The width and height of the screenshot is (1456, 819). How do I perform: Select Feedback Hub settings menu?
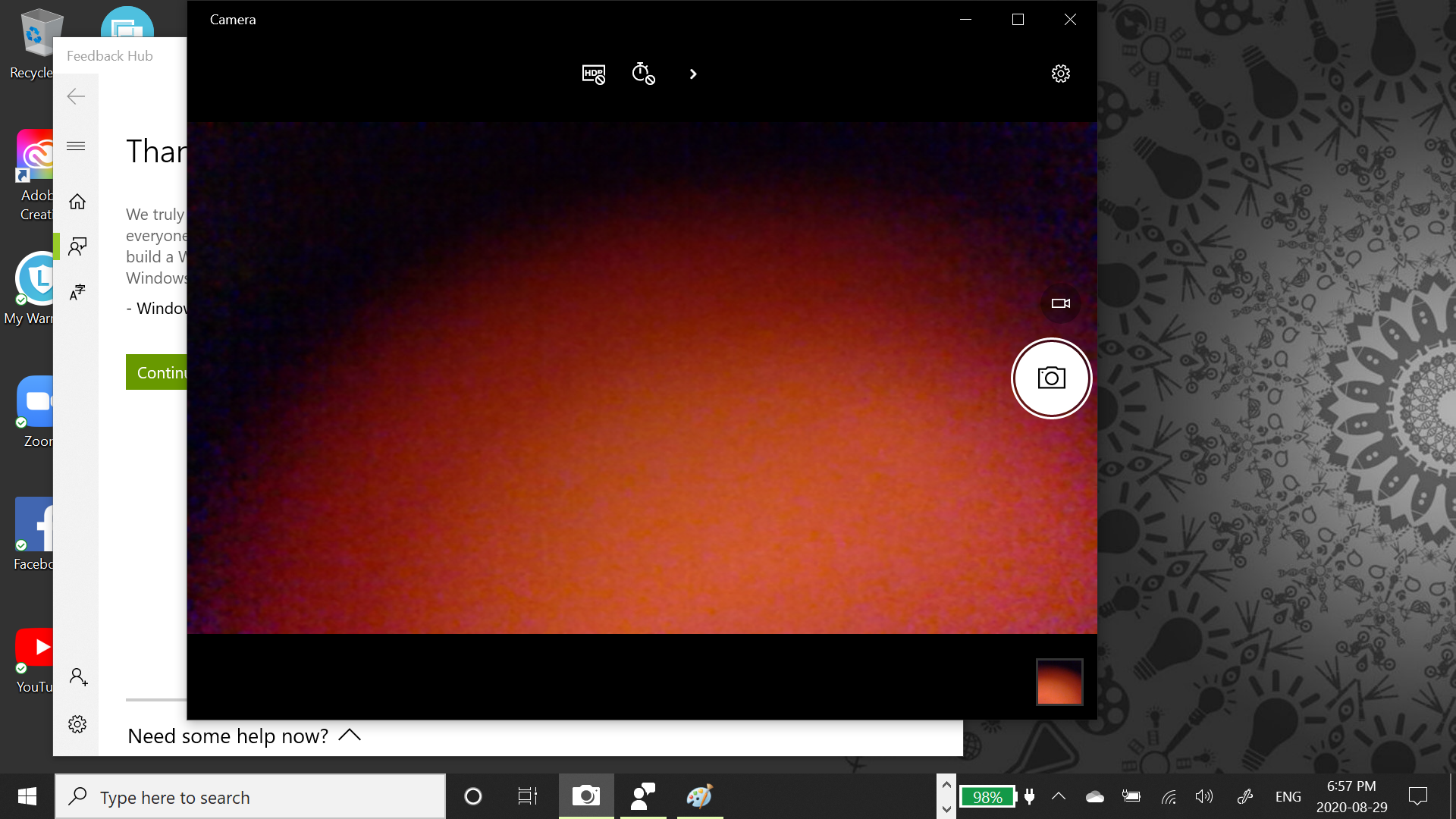77,724
